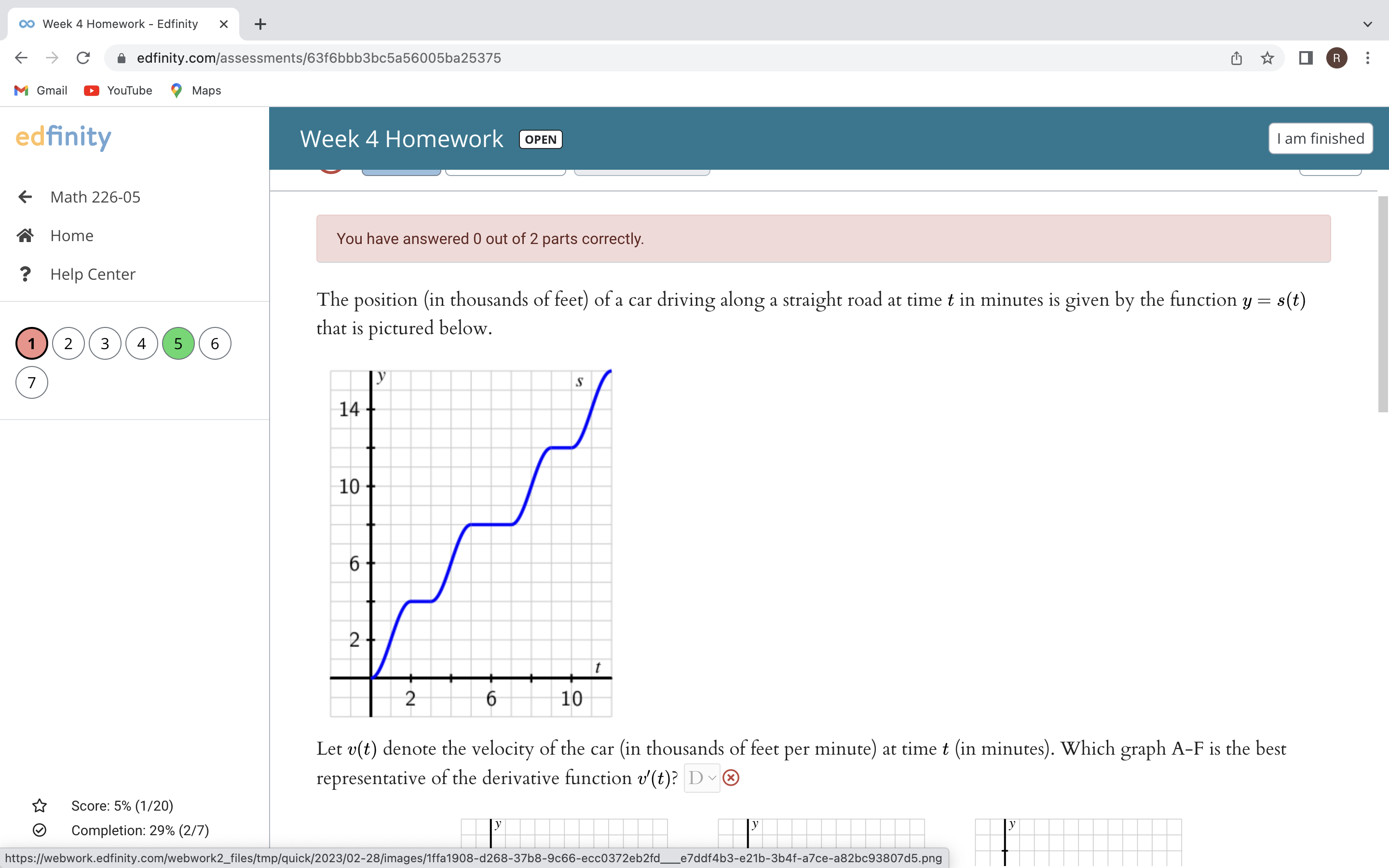Open question 5 from the question navigator
1389x868 pixels.
tap(177, 343)
